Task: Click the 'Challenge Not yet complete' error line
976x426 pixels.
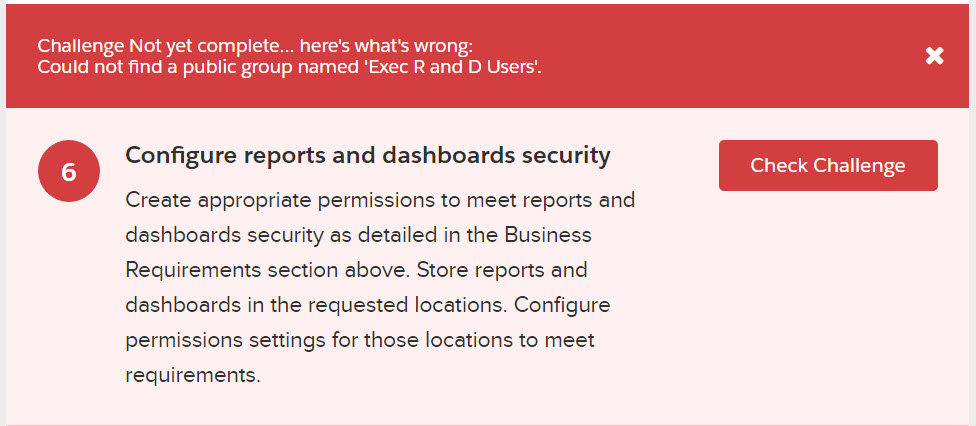Action: tap(268, 47)
